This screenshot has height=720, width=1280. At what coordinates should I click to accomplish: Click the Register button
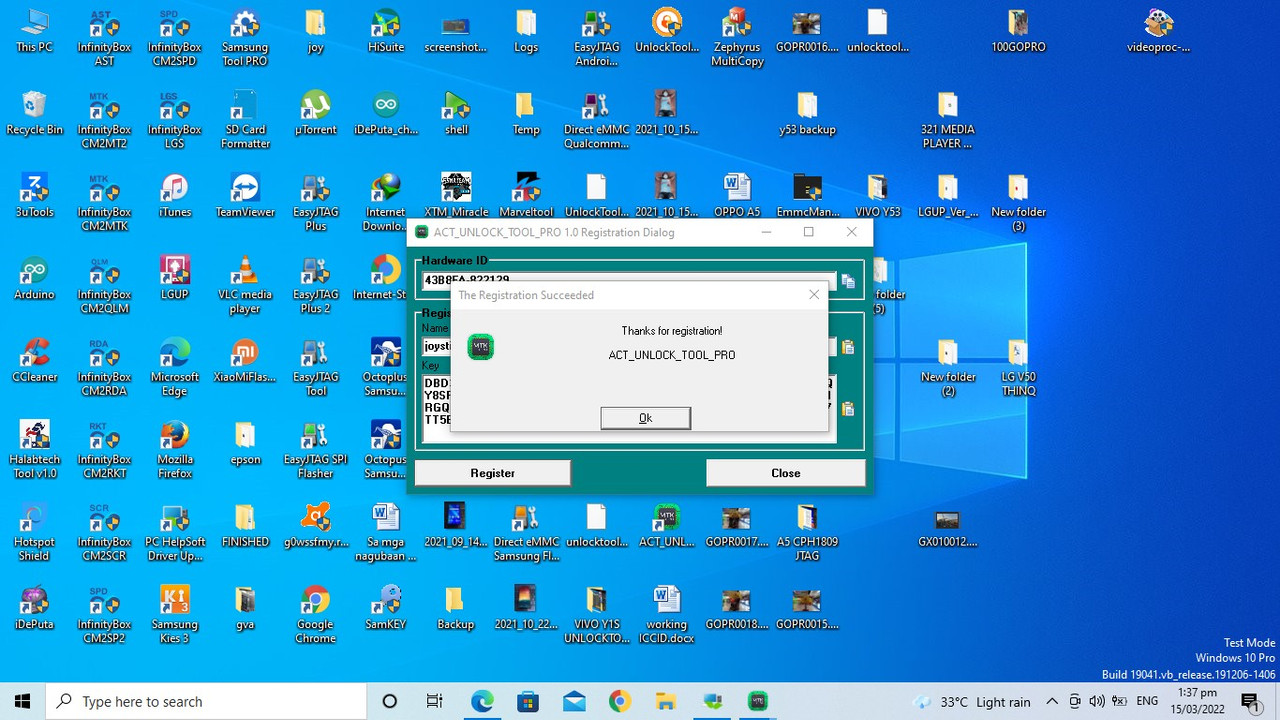[x=492, y=473]
